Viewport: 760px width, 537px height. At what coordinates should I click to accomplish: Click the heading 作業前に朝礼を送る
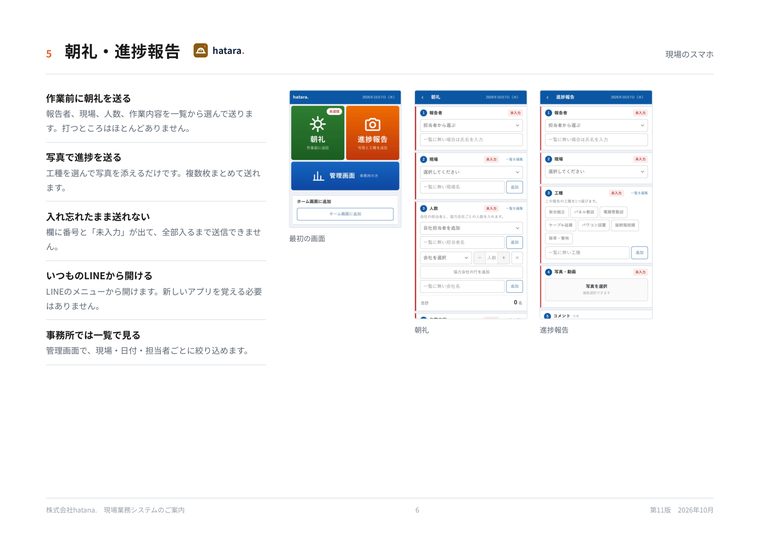[88, 98]
